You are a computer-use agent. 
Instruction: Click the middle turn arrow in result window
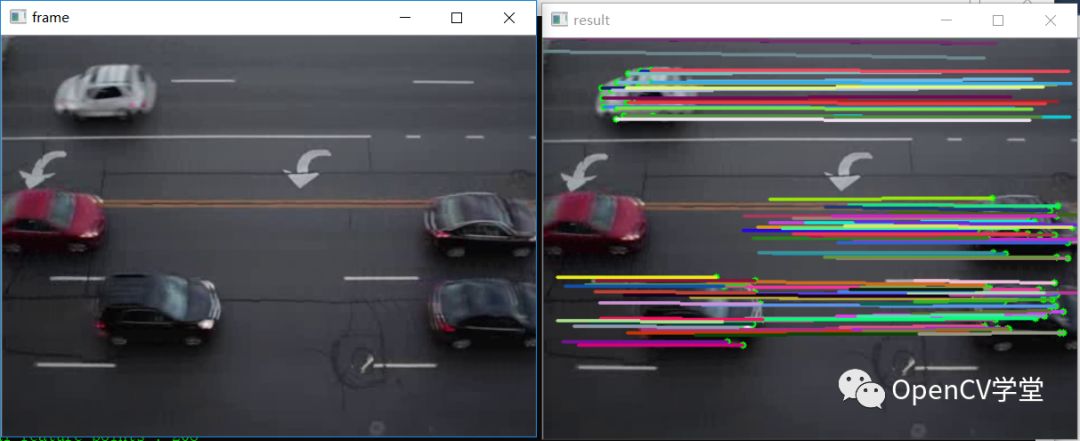[x=849, y=171]
